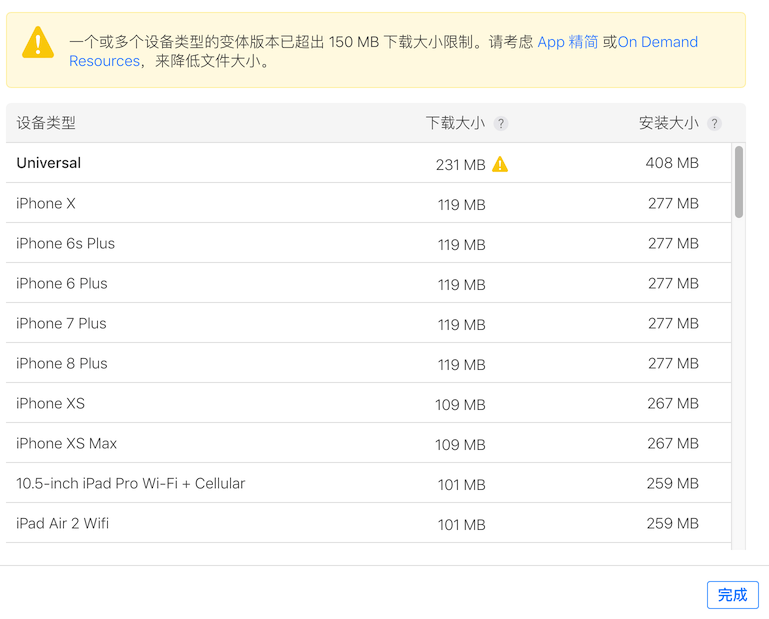Open the App 精简 link
Screen dimensions: 769x619
pos(567,42)
